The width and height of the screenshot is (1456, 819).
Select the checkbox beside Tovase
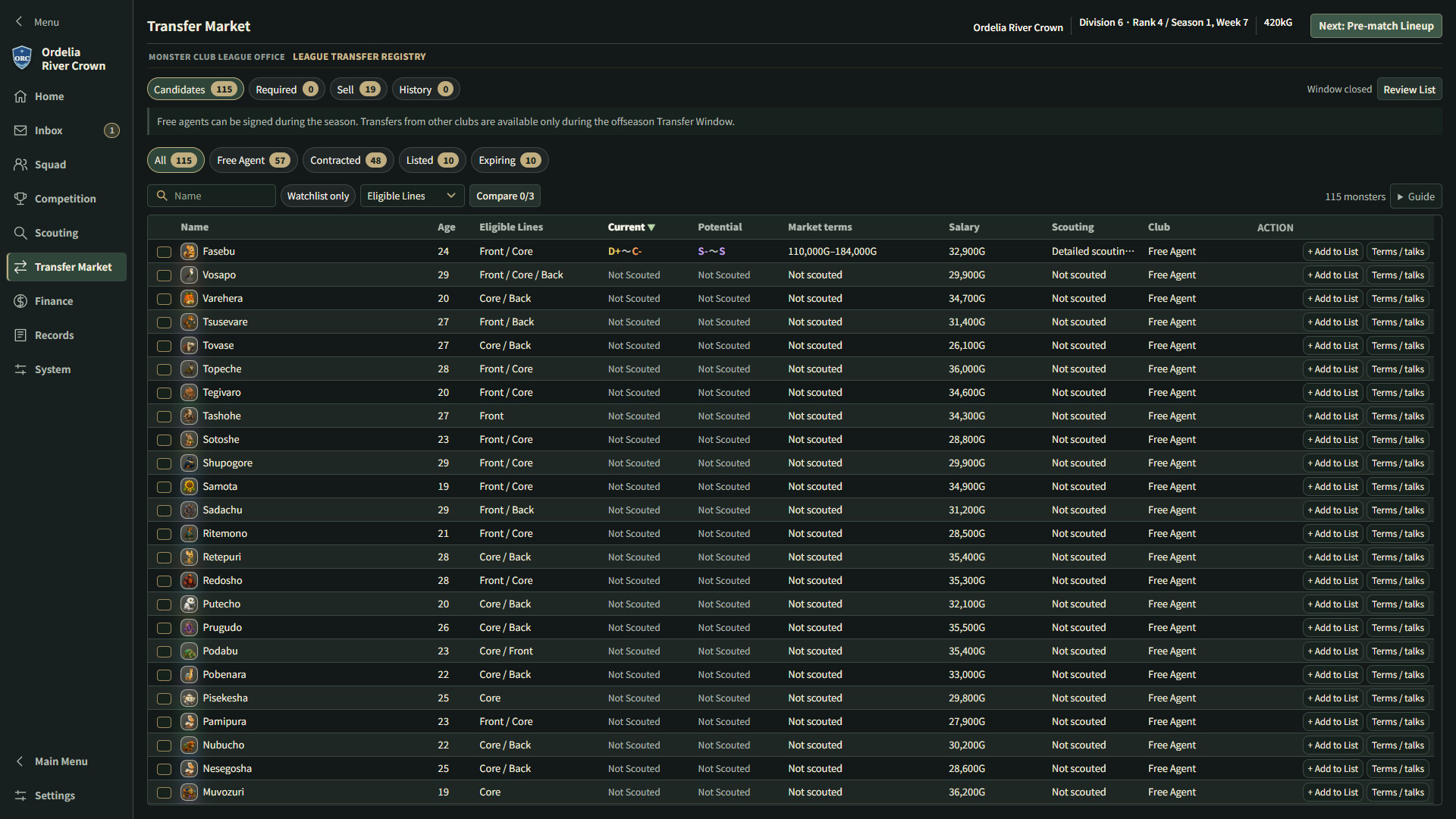[x=164, y=346]
